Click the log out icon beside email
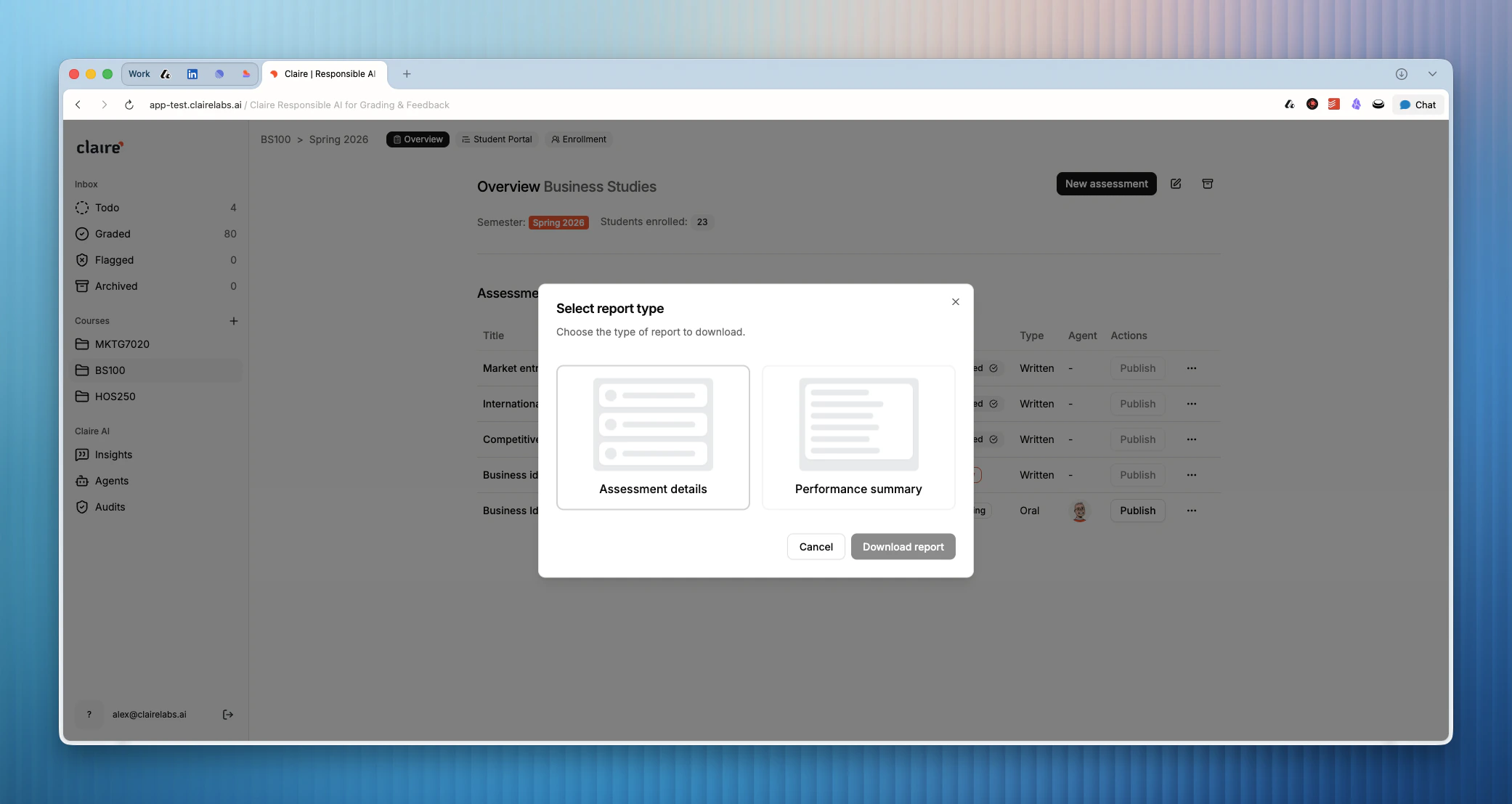 (228, 715)
